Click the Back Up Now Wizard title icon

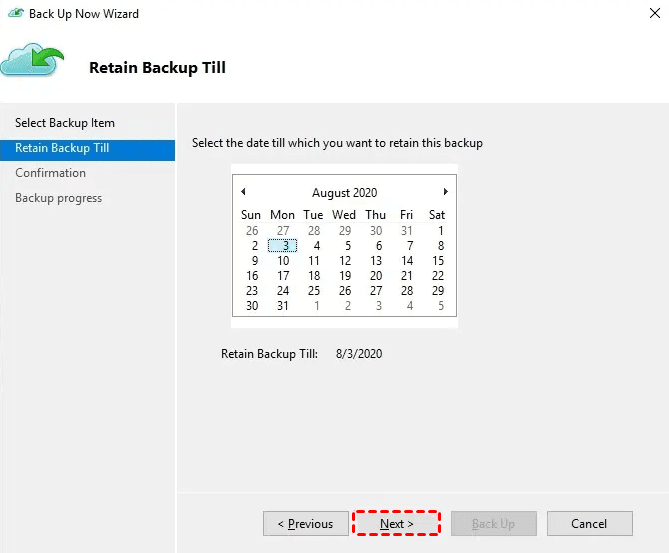coord(16,13)
